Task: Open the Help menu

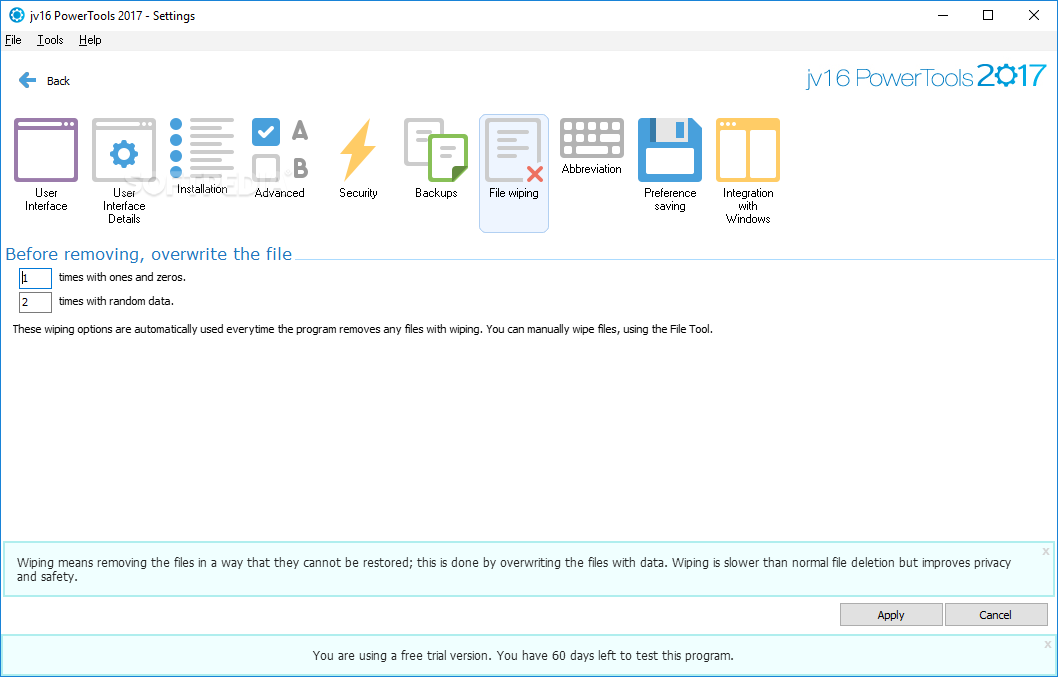Action: (90, 40)
